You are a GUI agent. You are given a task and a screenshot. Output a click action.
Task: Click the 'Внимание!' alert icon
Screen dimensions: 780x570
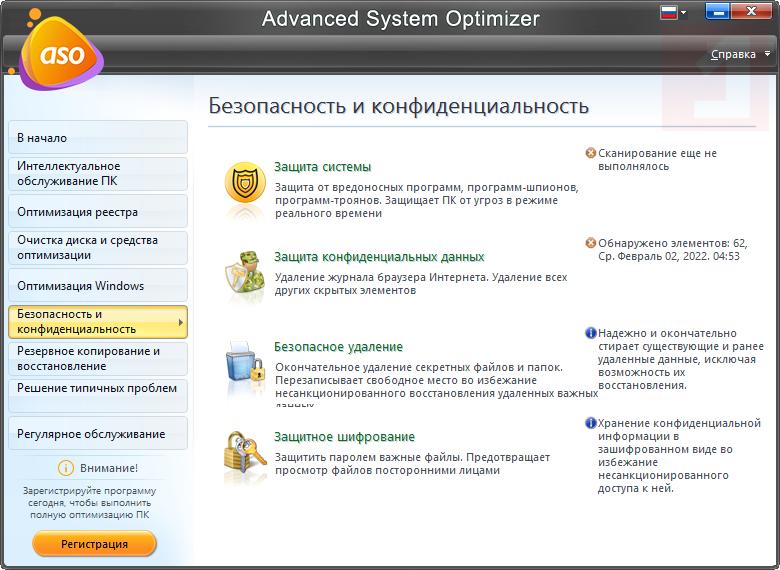66,468
